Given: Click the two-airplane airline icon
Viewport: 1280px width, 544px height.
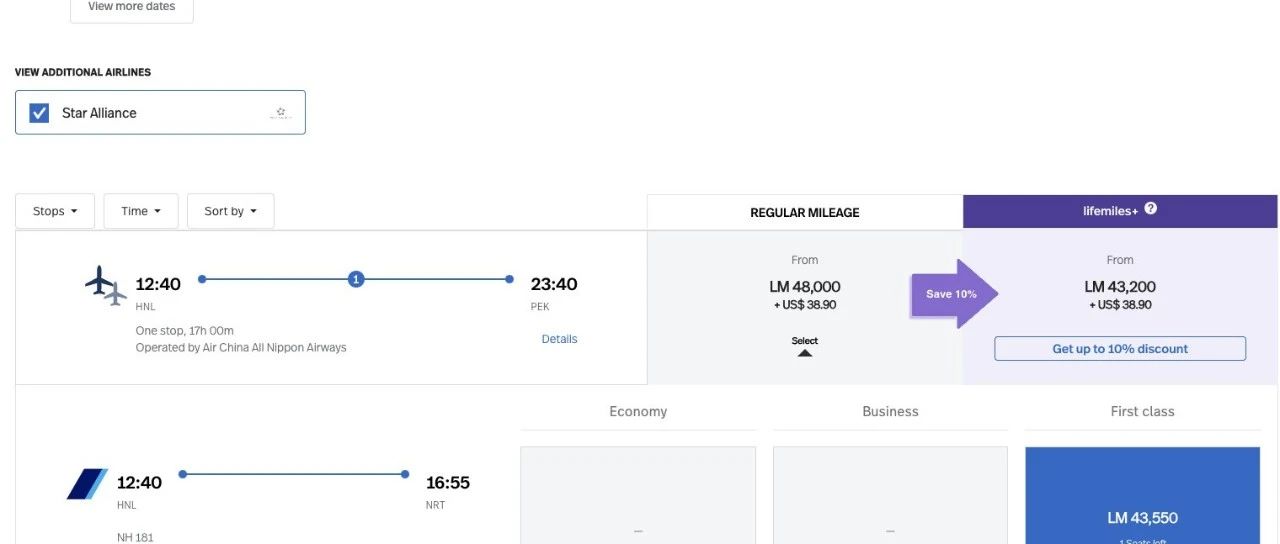Looking at the screenshot, I should pos(106,286).
